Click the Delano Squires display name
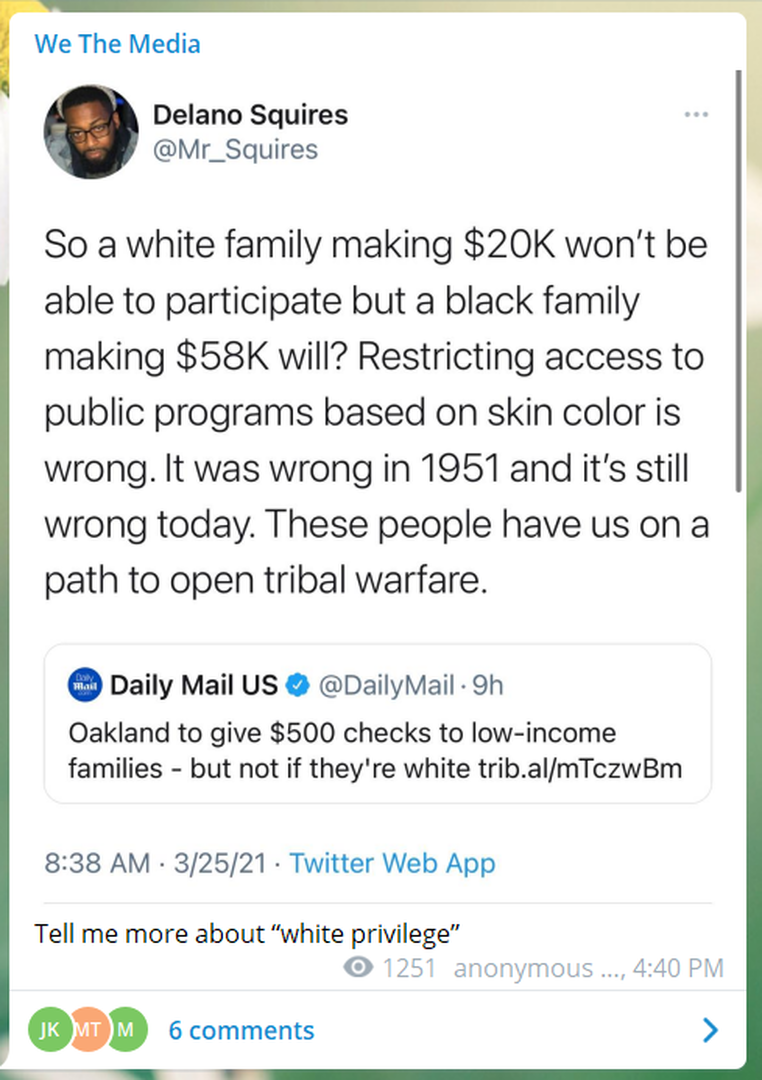Screen dimensions: 762x1080 (x=250, y=115)
